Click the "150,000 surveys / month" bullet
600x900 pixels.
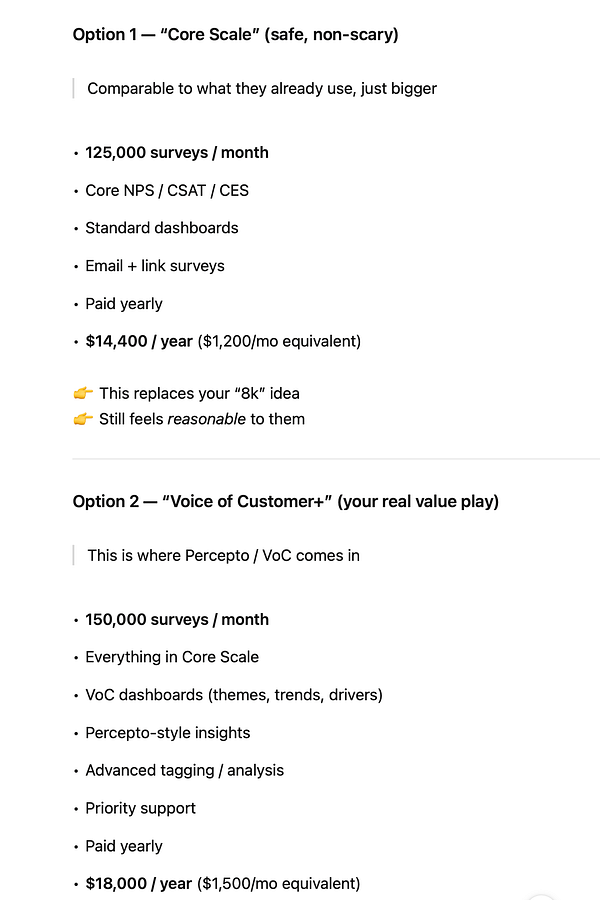coord(177,619)
